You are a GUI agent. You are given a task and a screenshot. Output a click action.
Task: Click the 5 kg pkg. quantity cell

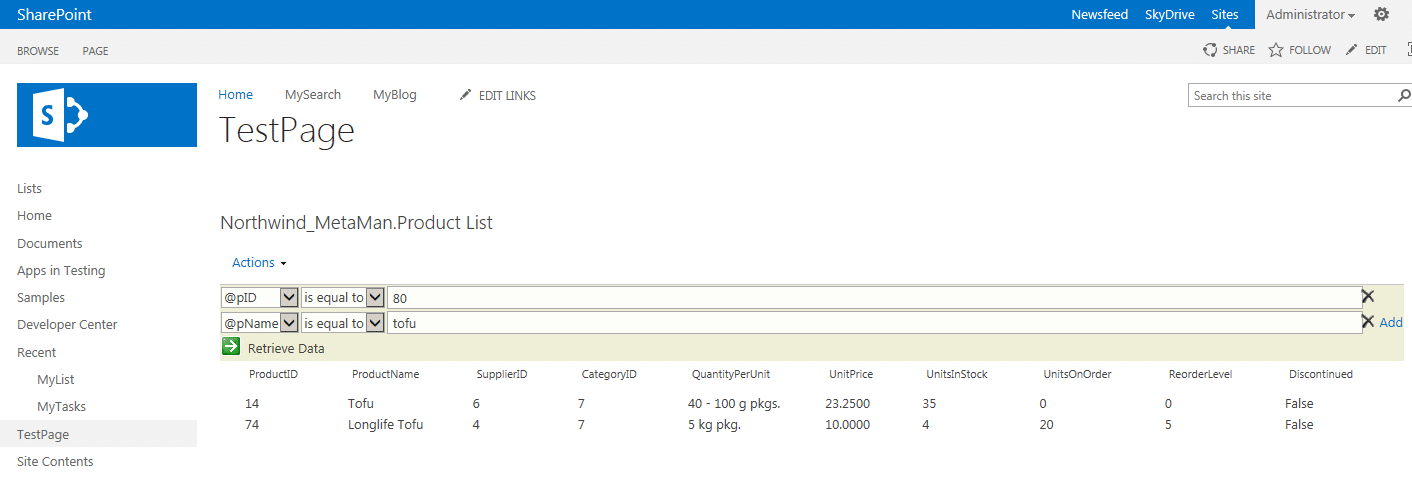click(x=714, y=425)
